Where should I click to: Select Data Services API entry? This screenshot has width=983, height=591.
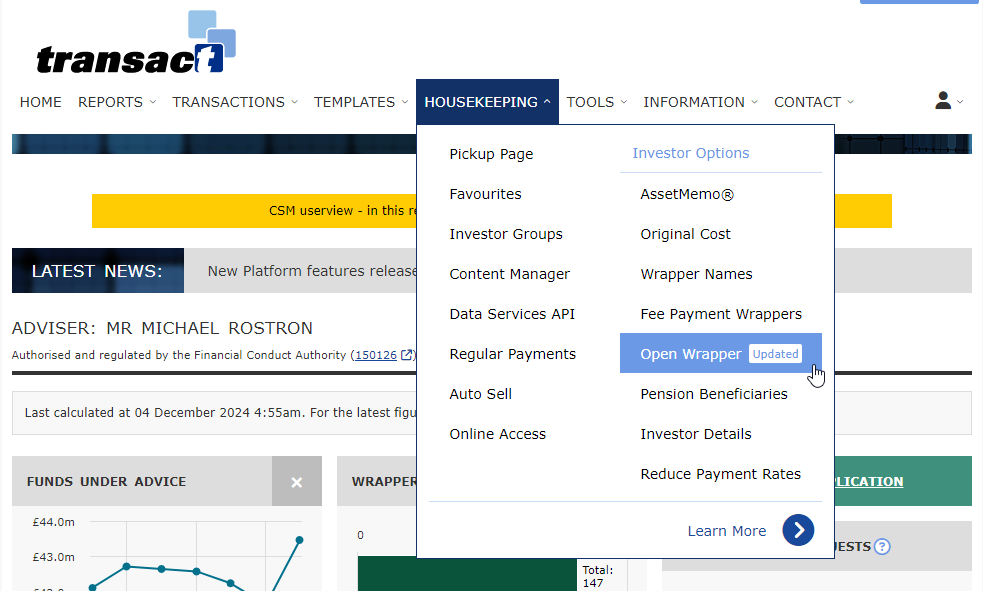(512, 314)
